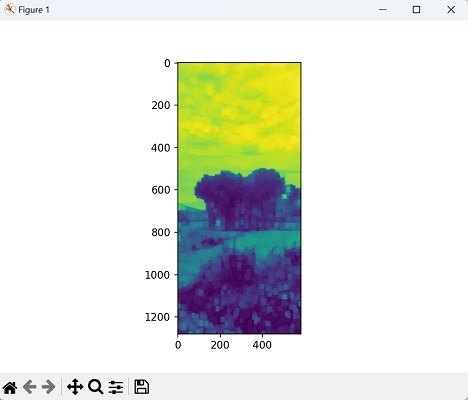Reset the plot with the Home icon
468x400 pixels.
pyautogui.click(x=10, y=387)
